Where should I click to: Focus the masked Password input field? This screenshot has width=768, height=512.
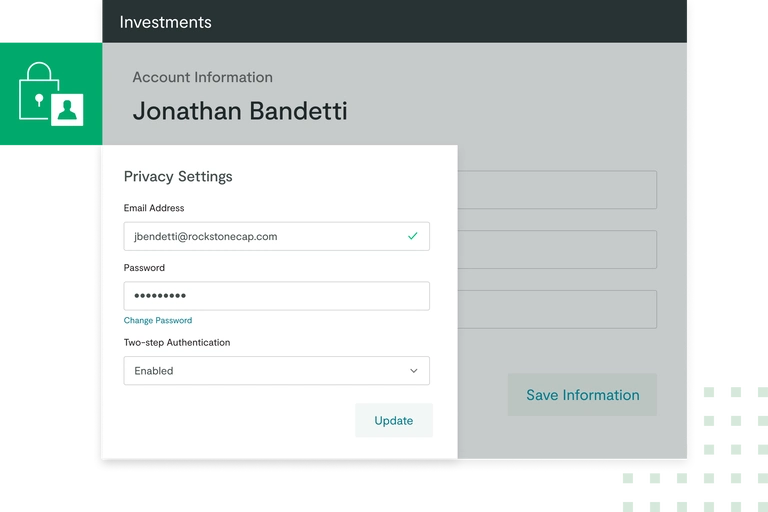(276, 296)
